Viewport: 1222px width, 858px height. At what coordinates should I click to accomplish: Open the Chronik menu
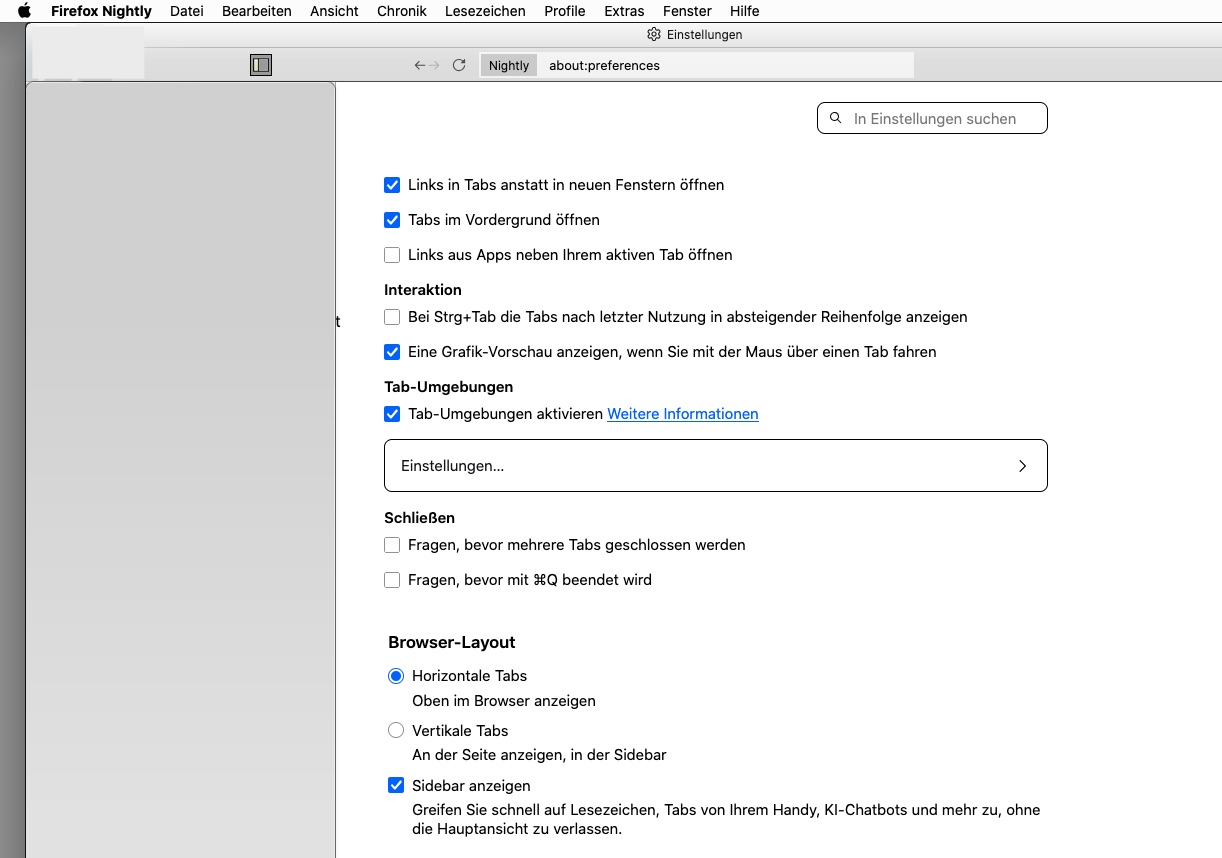click(402, 11)
